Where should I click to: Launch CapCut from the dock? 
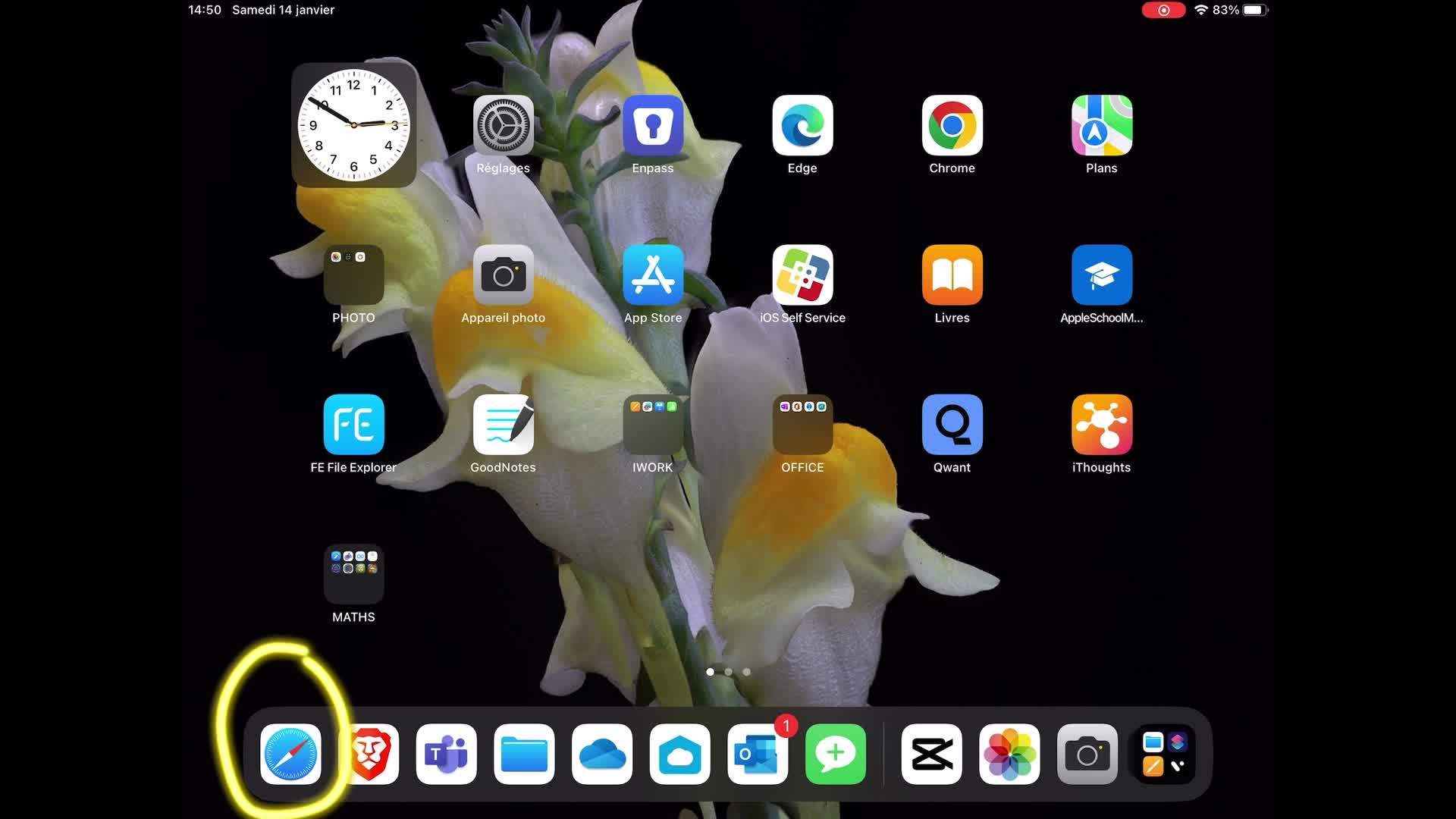[931, 754]
